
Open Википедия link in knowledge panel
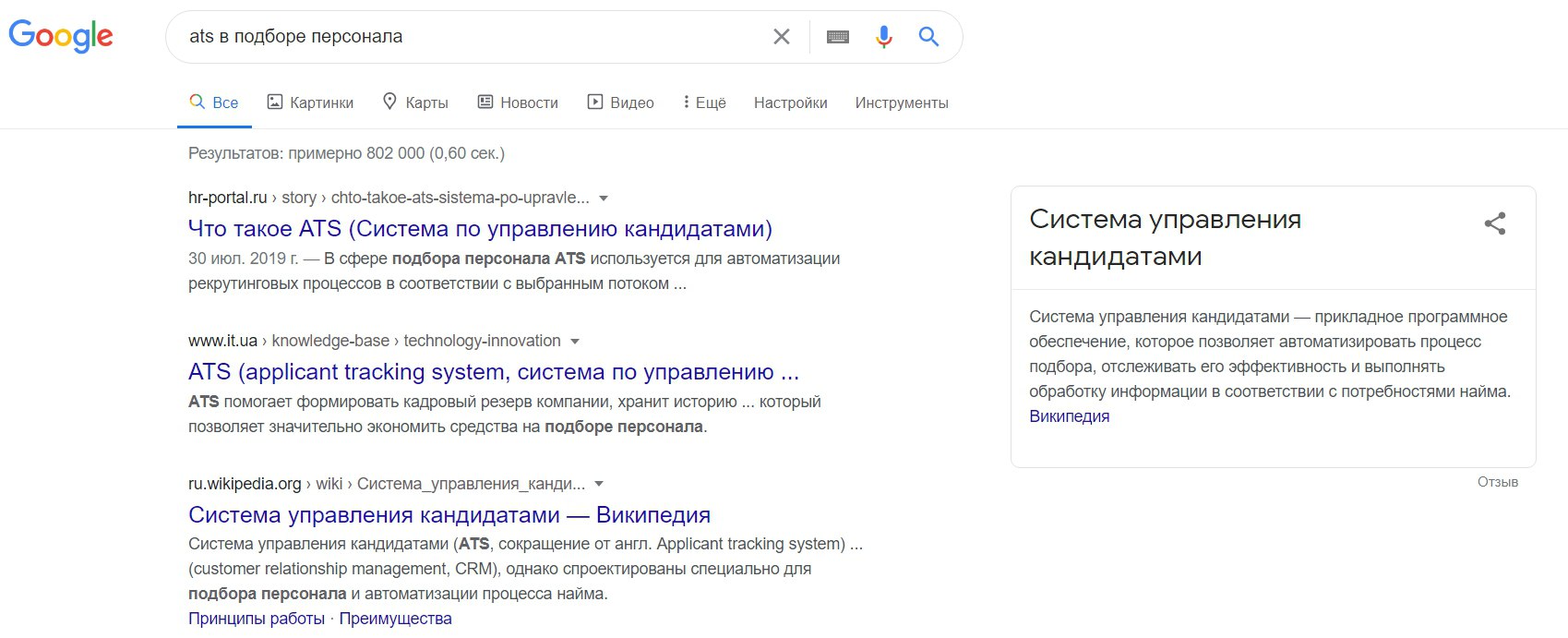coord(1070,416)
